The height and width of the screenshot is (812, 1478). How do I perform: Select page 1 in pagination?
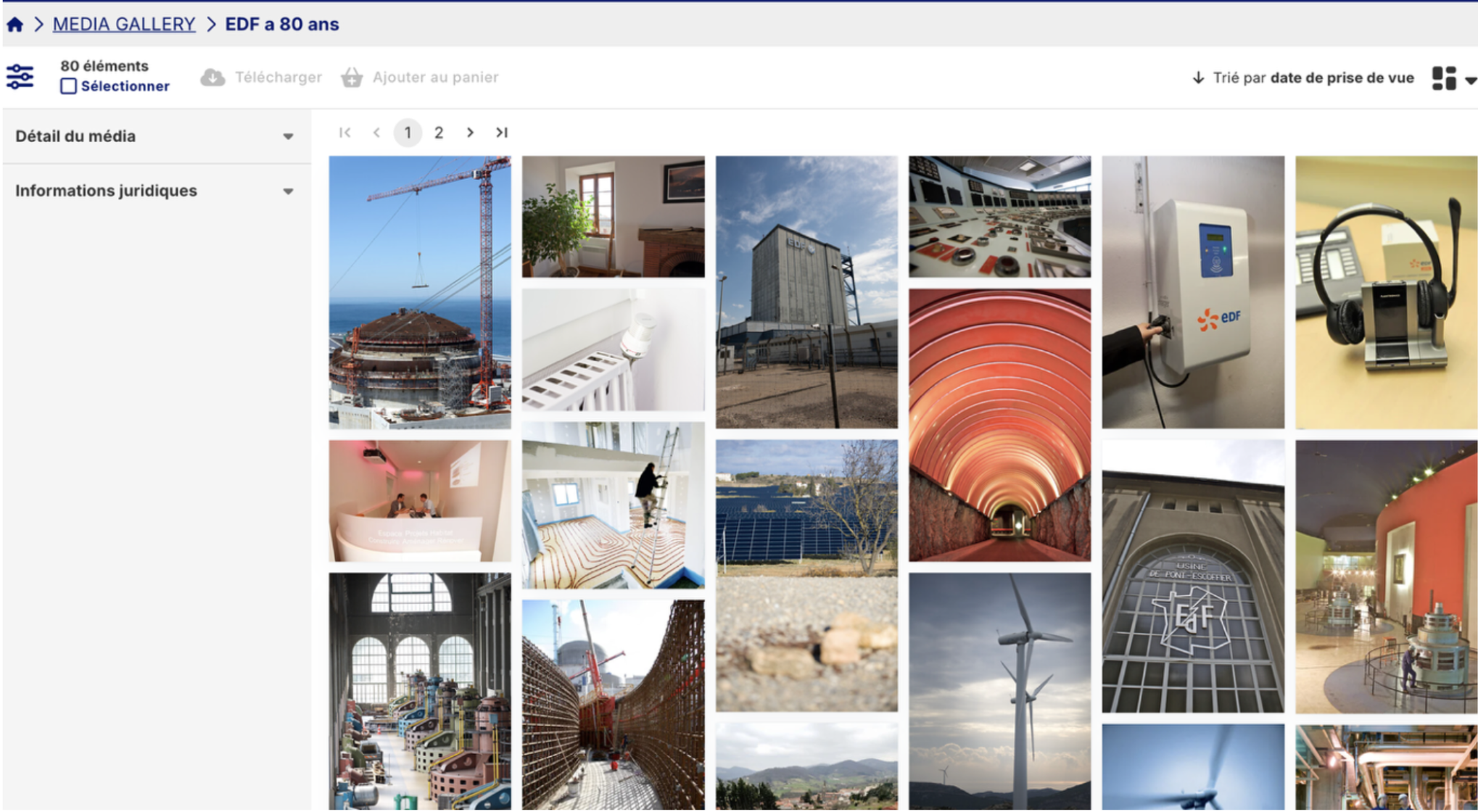408,133
